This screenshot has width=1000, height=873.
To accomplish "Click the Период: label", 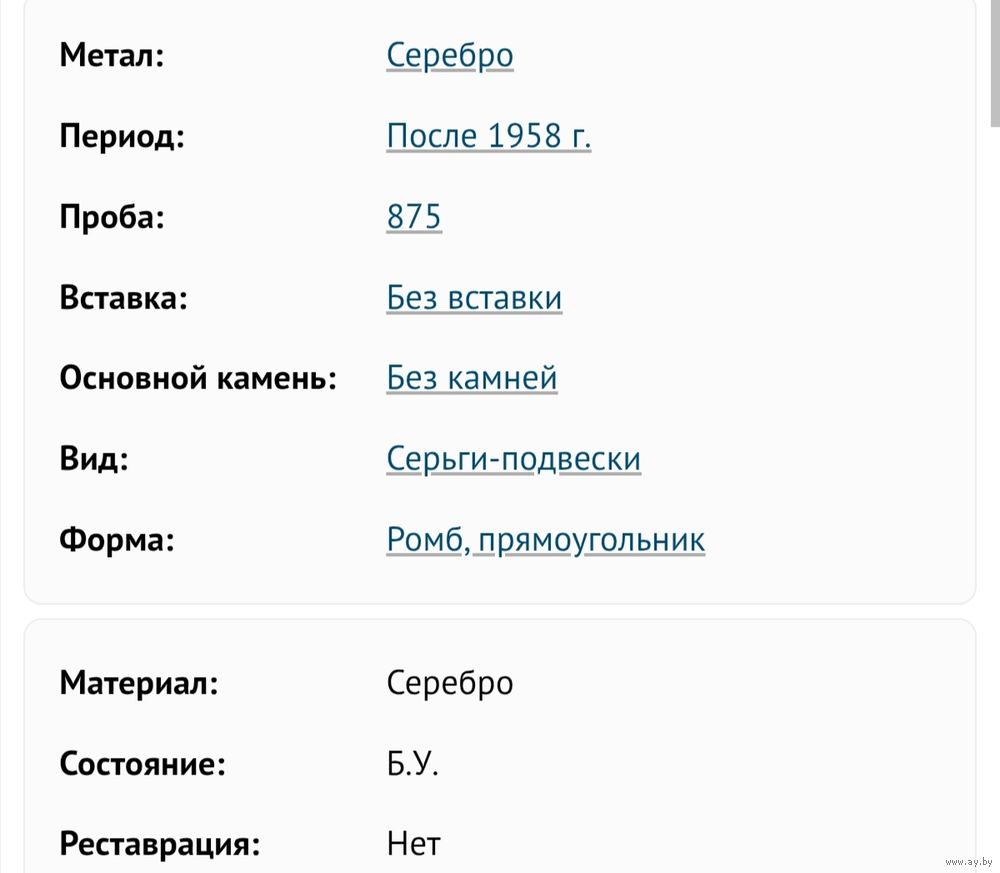I will pyautogui.click(x=122, y=136).
